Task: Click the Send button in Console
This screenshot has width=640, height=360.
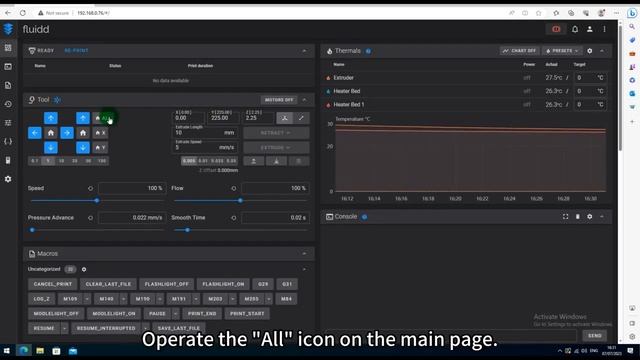Action: pyautogui.click(x=594, y=336)
